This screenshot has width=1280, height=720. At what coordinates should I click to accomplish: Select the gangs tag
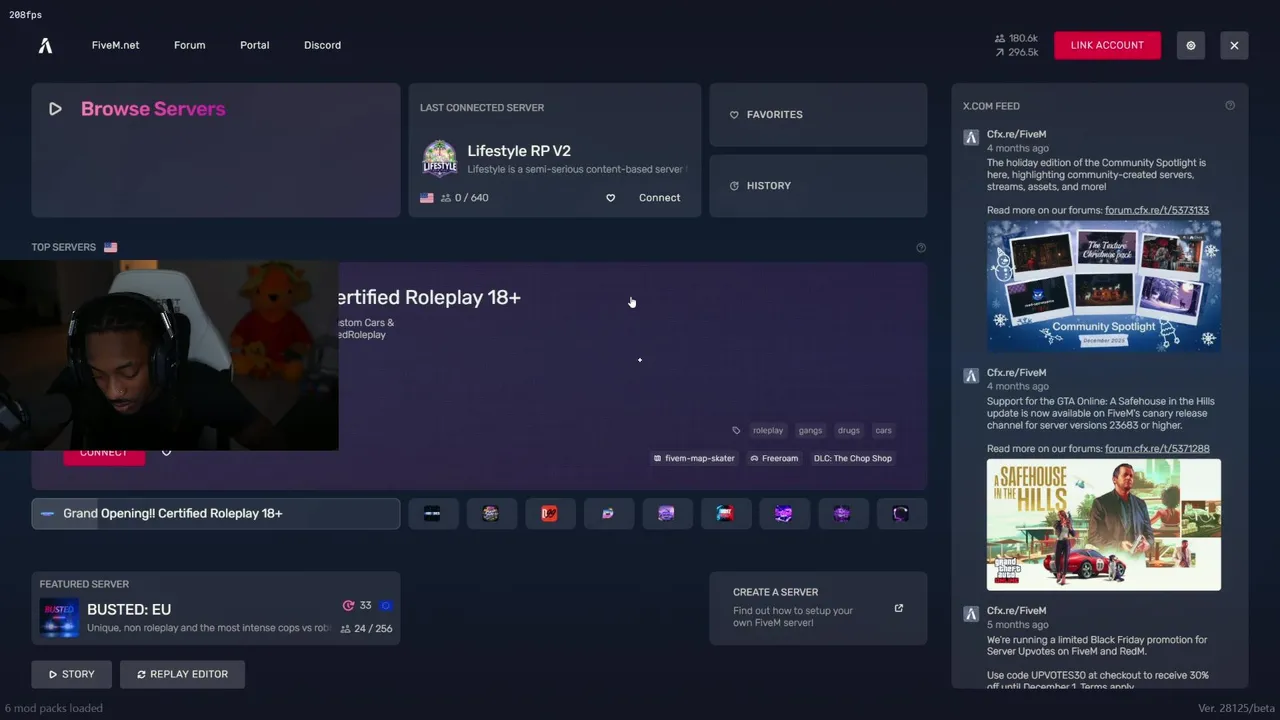[x=810, y=430]
